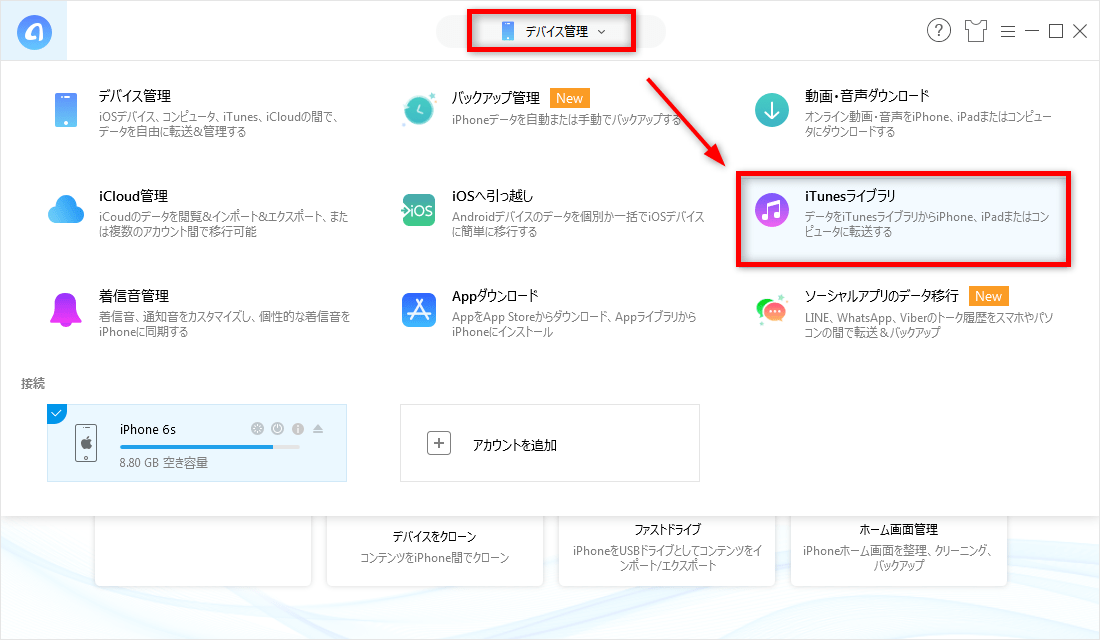Open iTunesライブラリ menu entry title

pyautogui.click(x=850, y=196)
